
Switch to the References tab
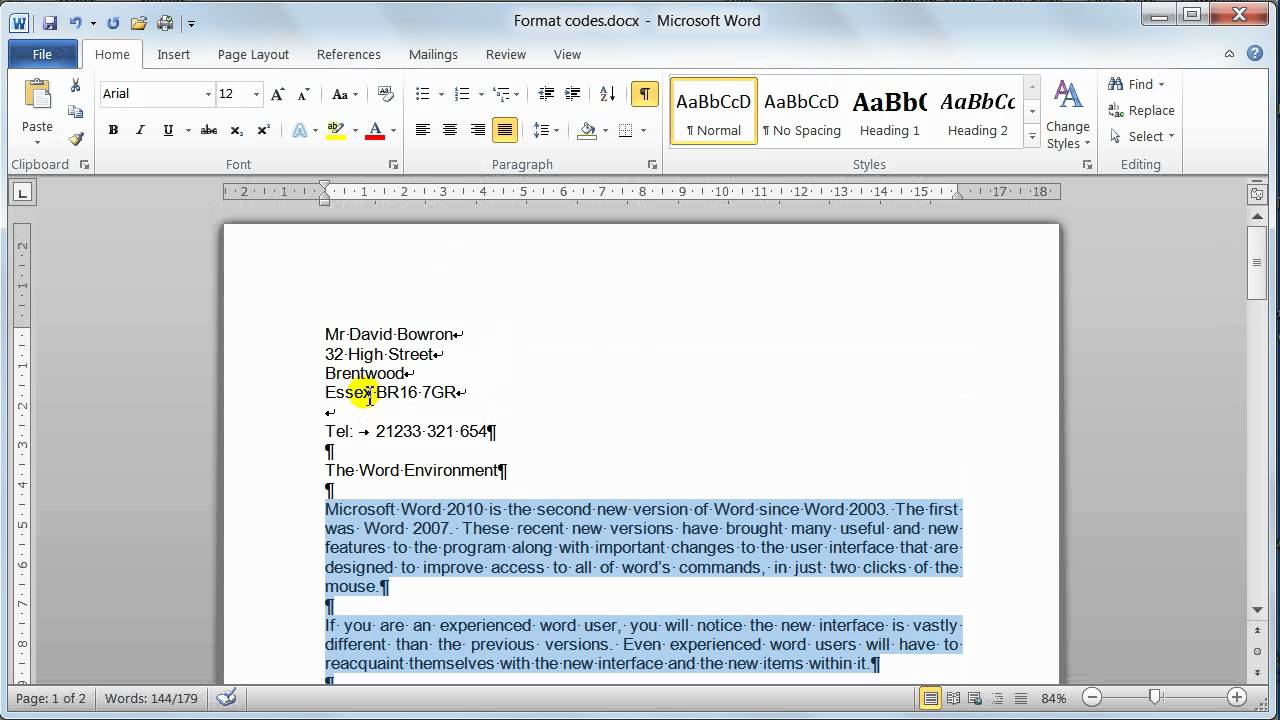click(349, 54)
